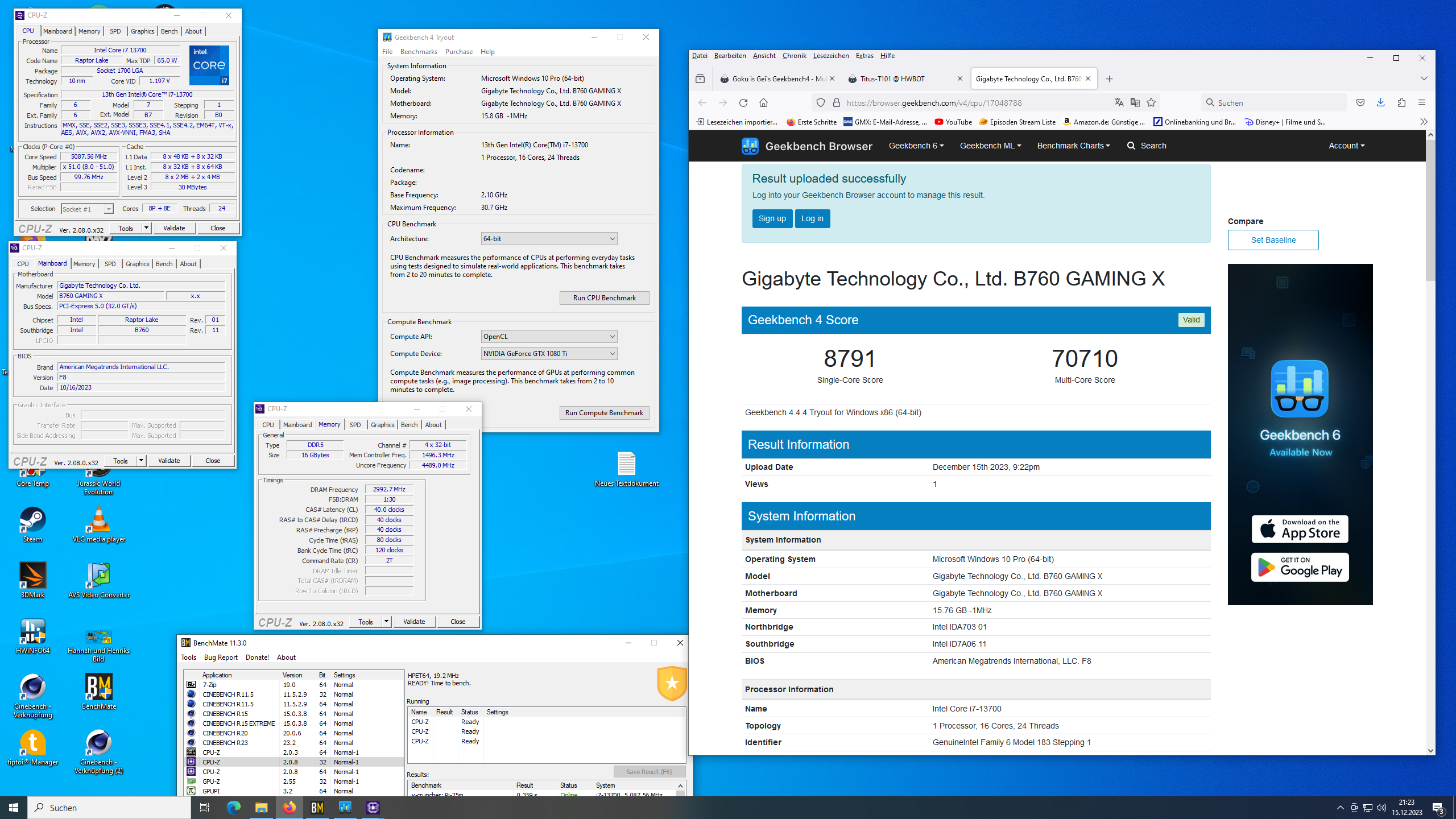Go to Firefox home page
Image resolution: width=1456 pixels, height=819 pixels.
(x=763, y=103)
